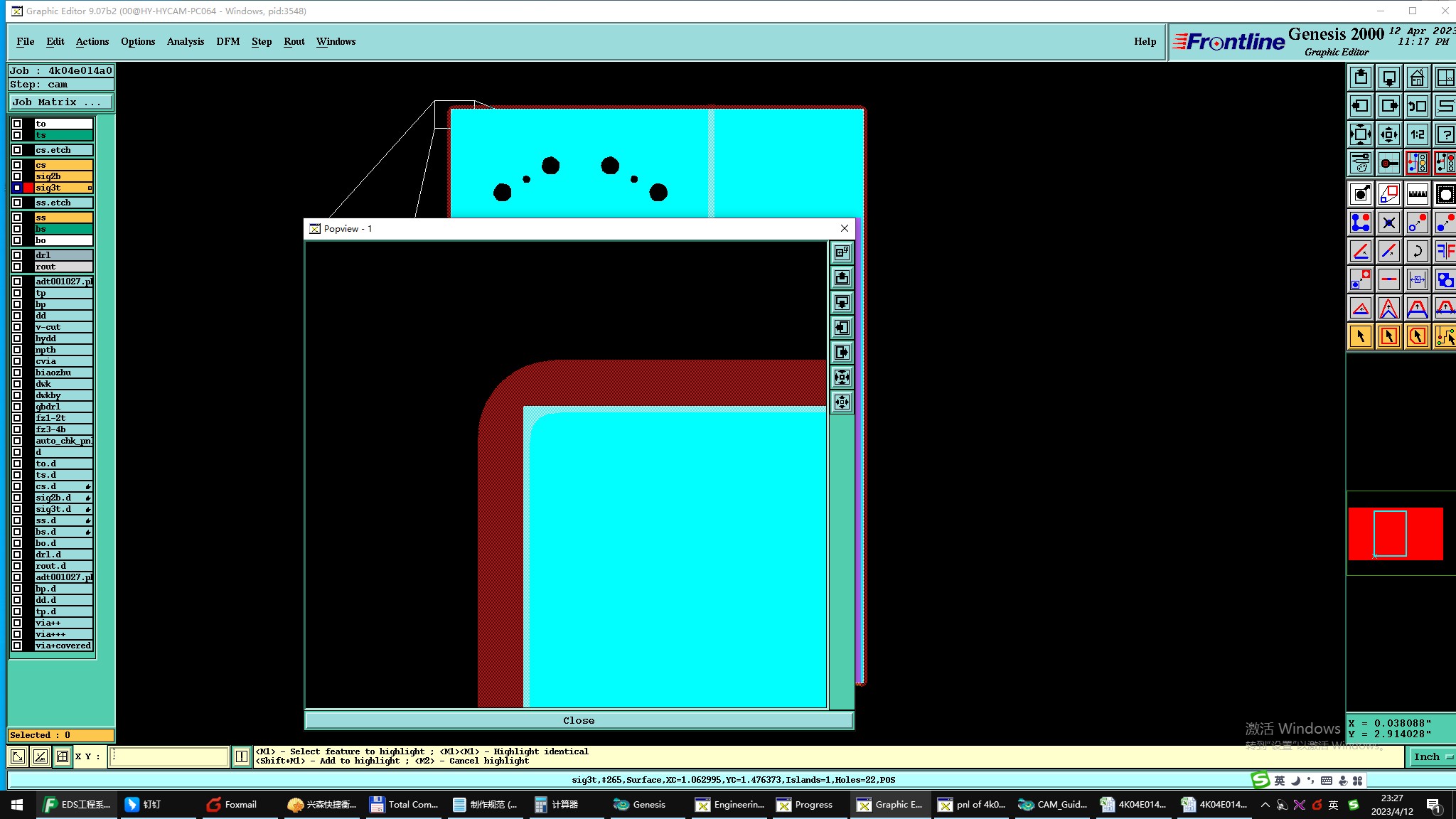This screenshot has width=1456, height=819.
Task: Click the X Y coordinate input field
Action: click(x=169, y=756)
